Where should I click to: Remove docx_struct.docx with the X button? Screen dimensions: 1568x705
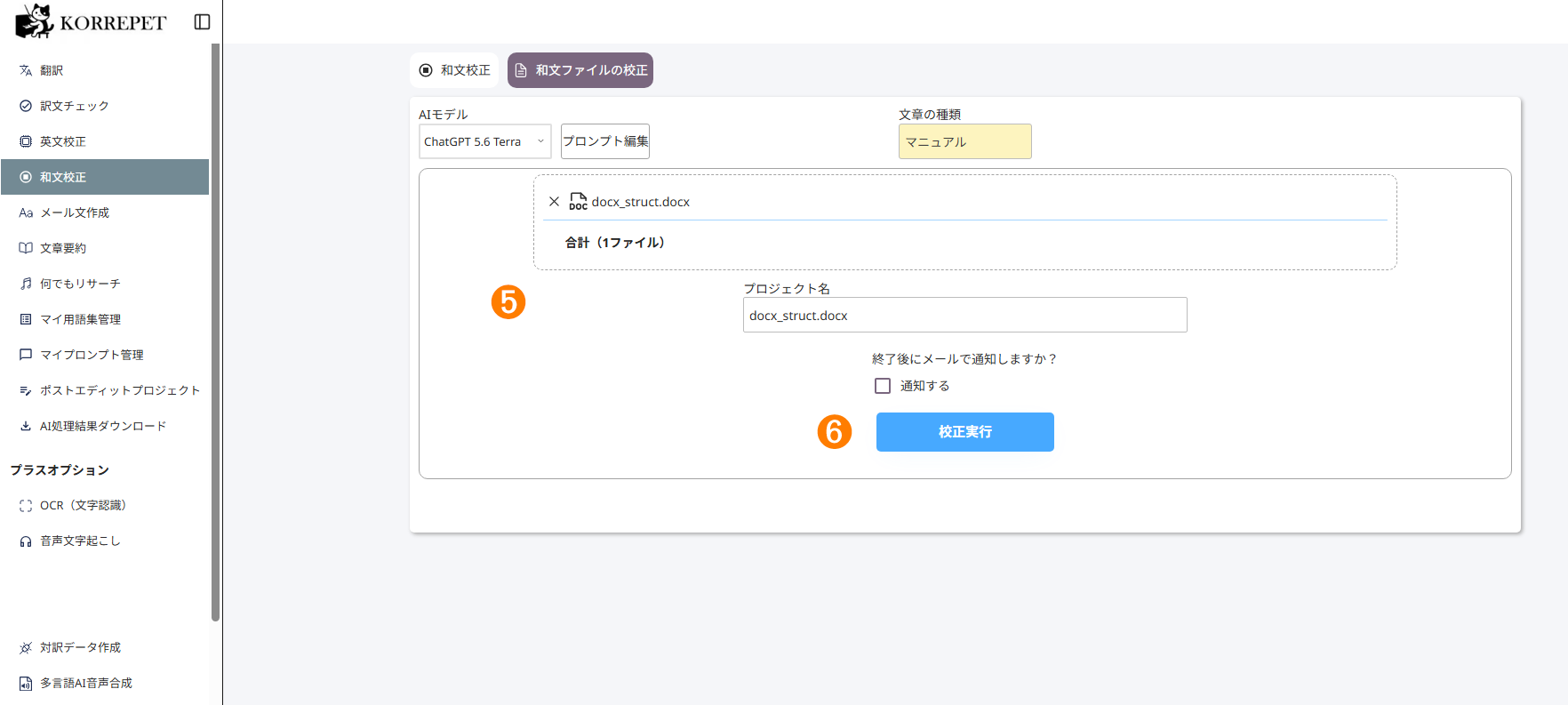click(x=554, y=202)
